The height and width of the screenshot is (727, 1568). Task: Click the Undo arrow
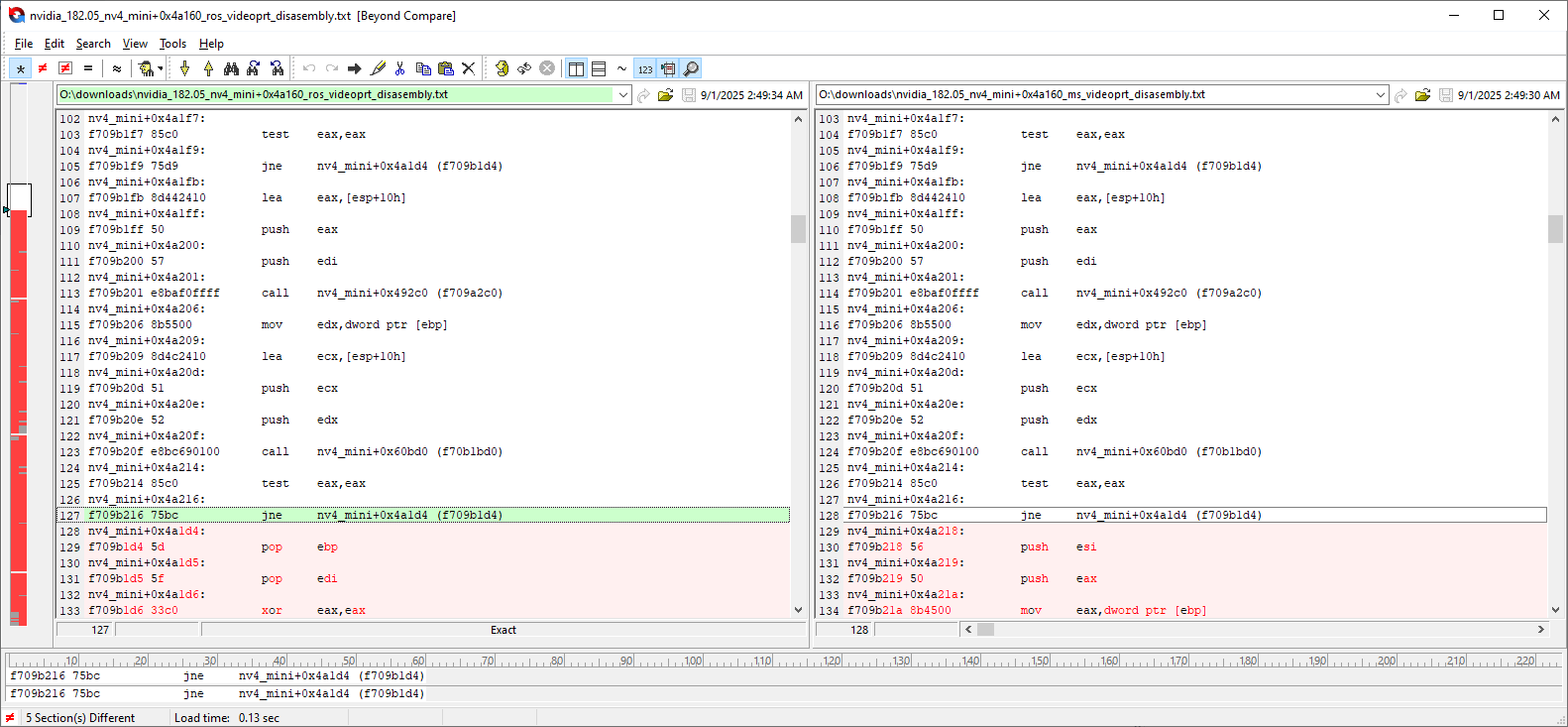pyautogui.click(x=309, y=68)
